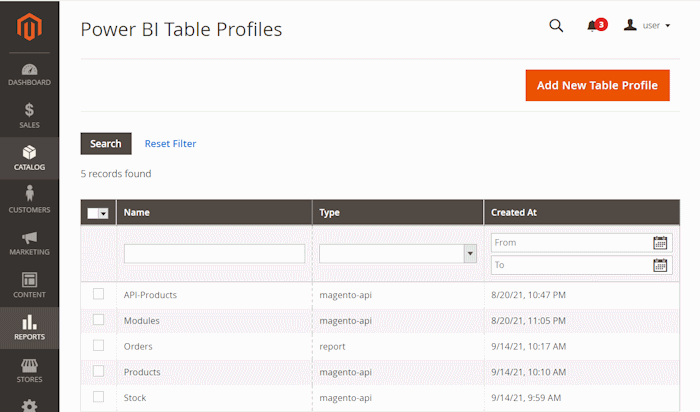Image resolution: width=700 pixels, height=412 pixels.
Task: Click the Reset Filter link
Action: pyautogui.click(x=170, y=144)
